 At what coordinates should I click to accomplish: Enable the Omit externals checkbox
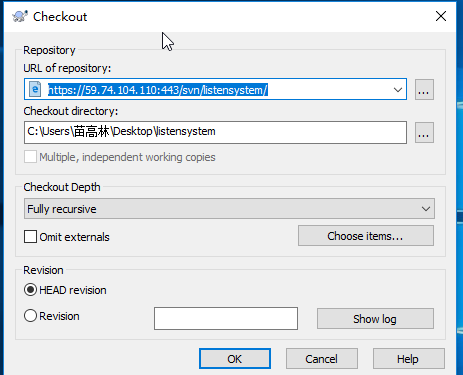(x=30, y=237)
